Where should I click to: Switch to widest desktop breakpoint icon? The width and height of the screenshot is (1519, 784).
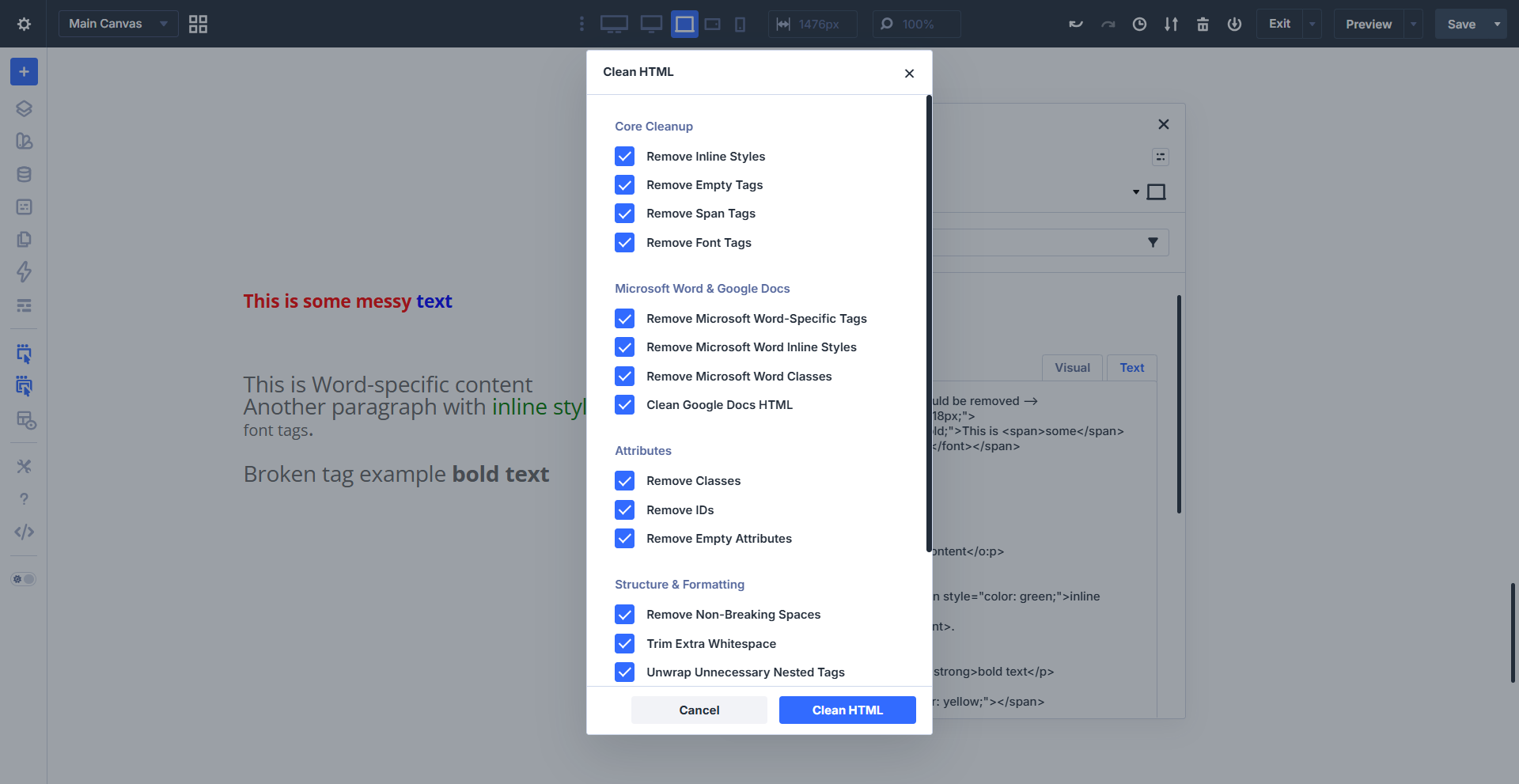[x=614, y=24]
